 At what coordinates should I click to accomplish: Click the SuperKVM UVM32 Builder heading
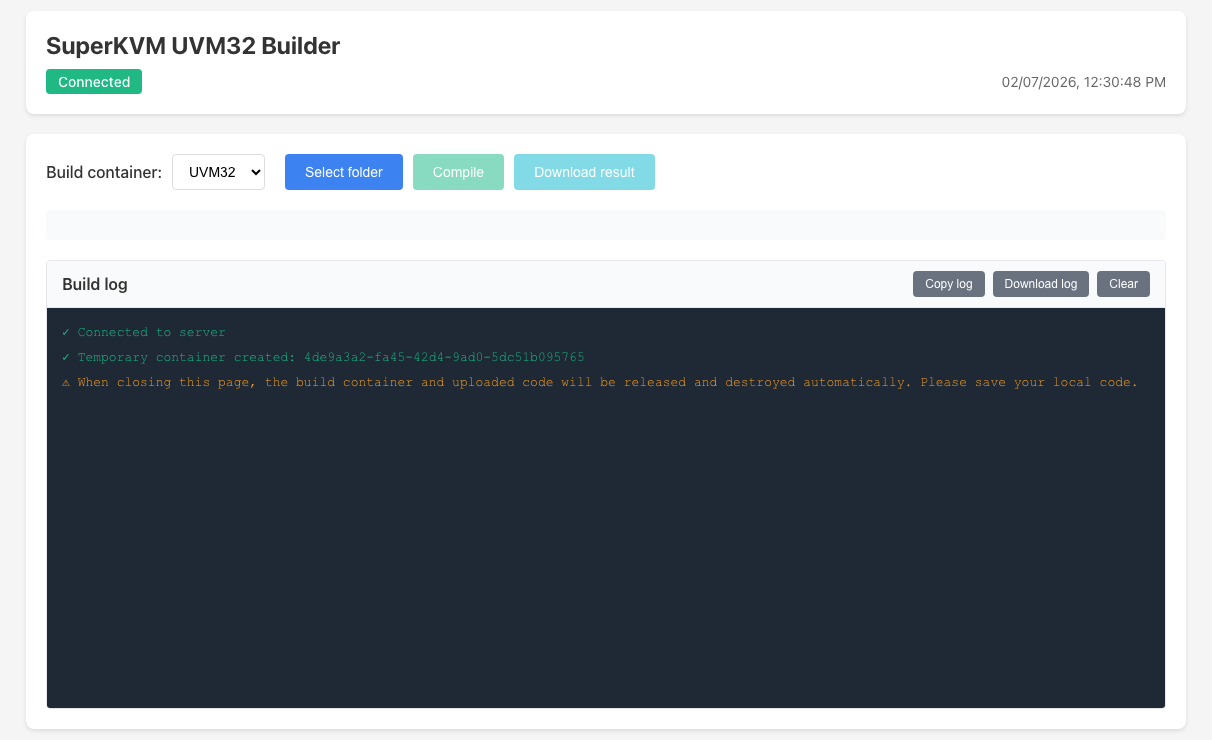[193, 46]
